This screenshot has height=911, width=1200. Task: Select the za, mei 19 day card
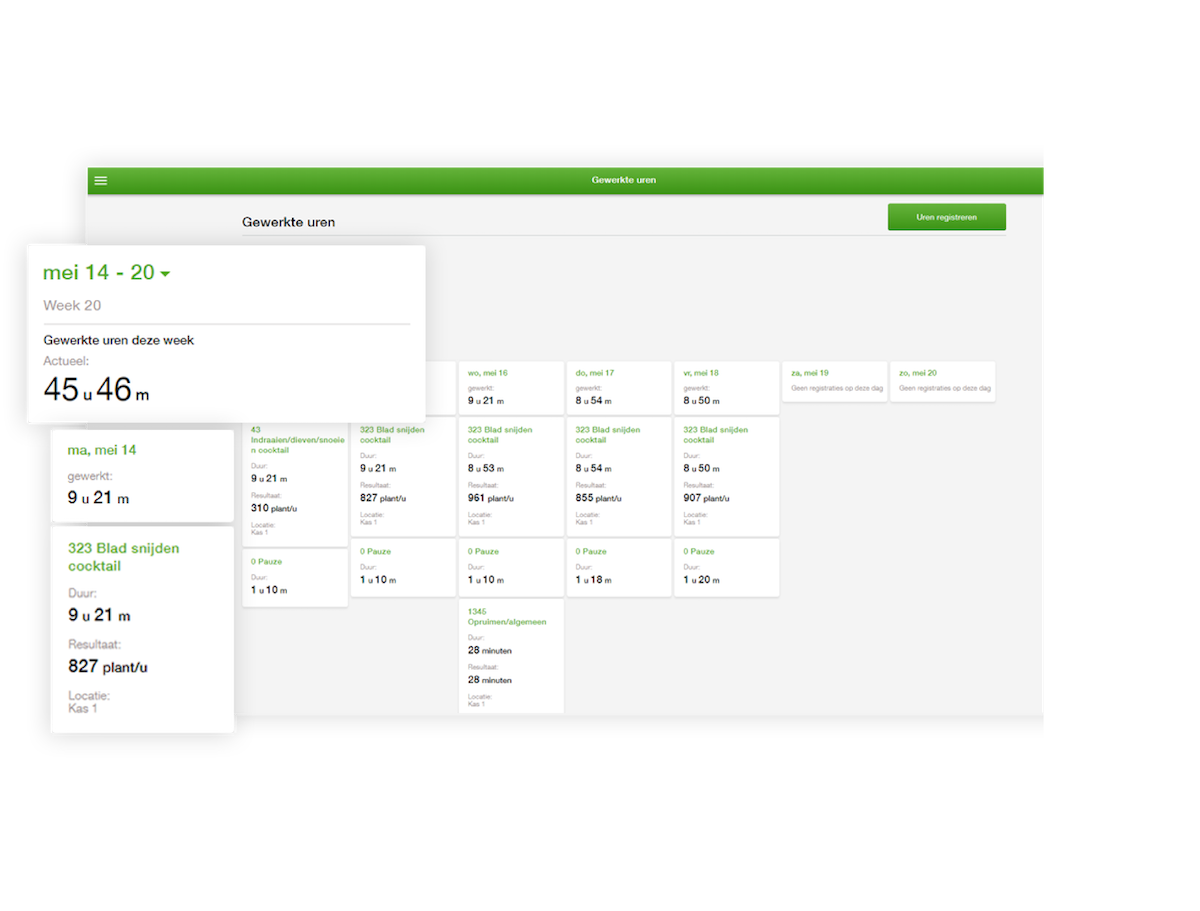click(x=834, y=381)
